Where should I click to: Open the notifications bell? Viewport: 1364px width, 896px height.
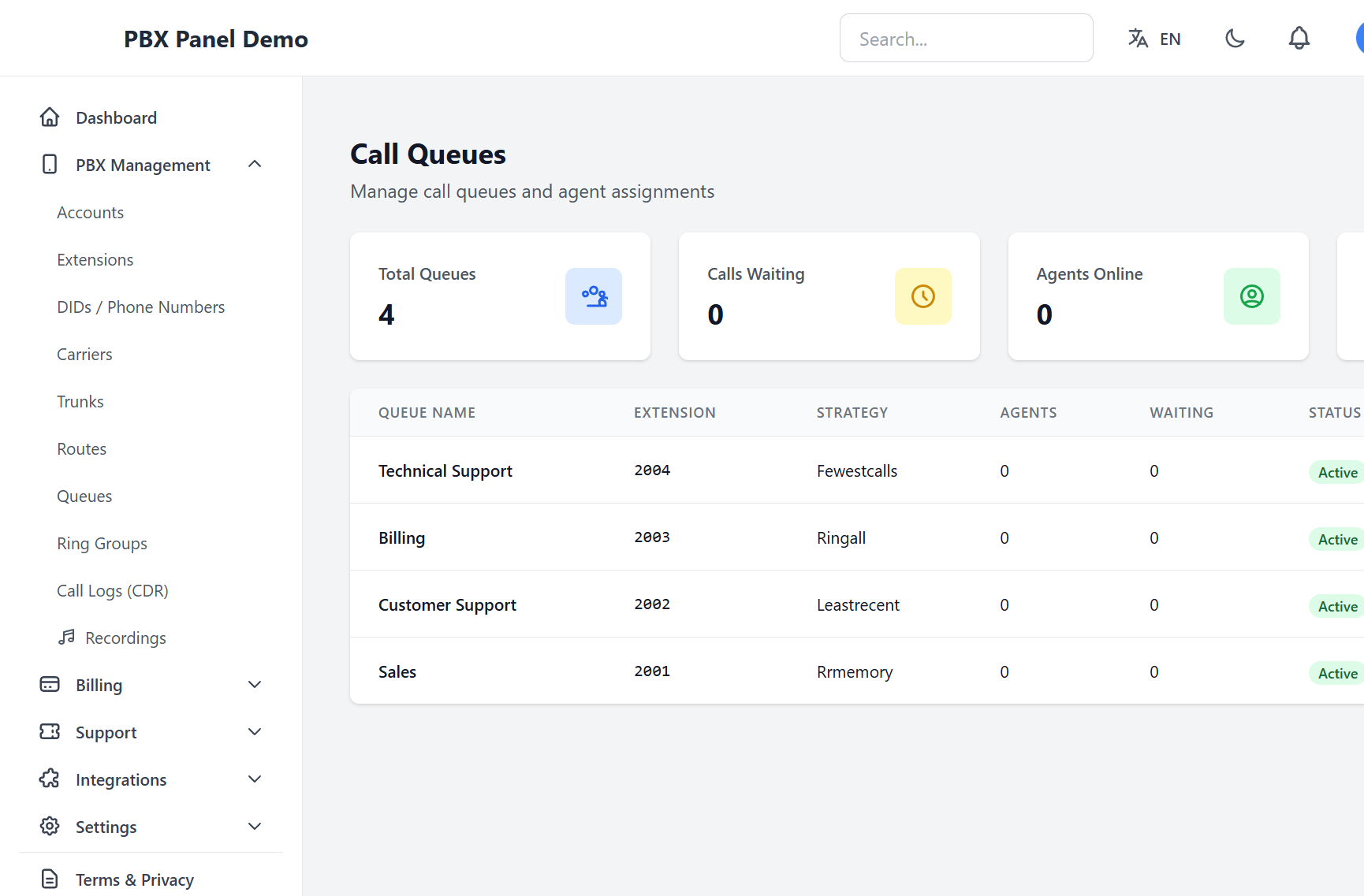pyautogui.click(x=1299, y=38)
